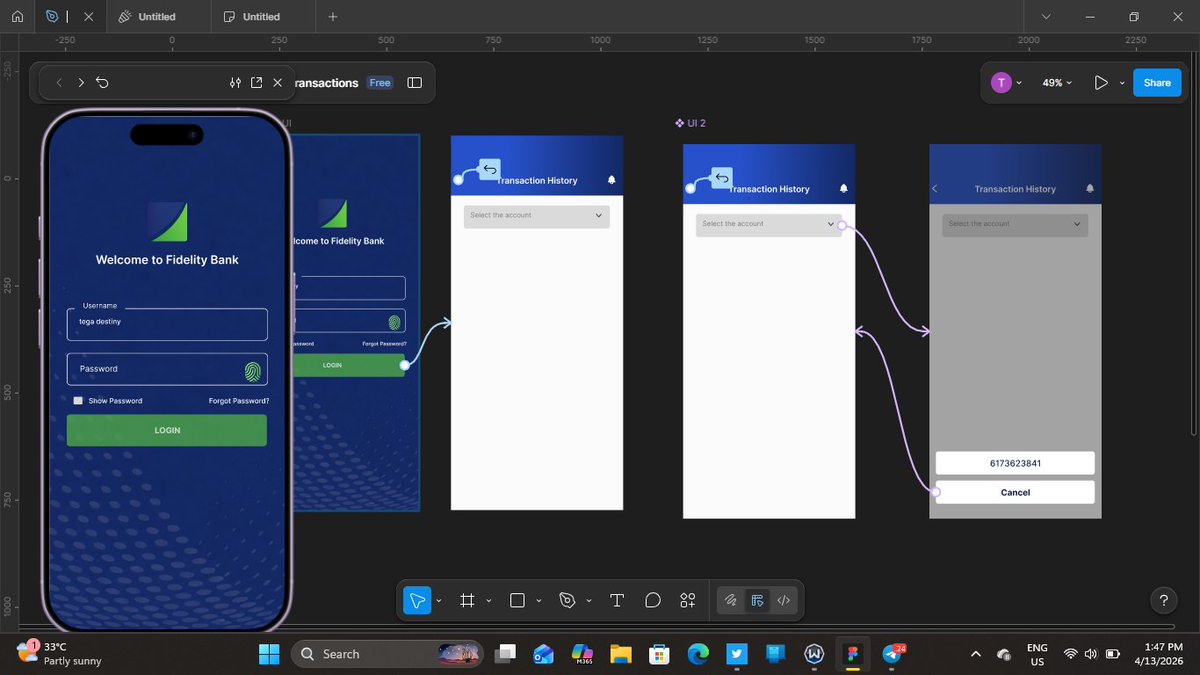
Task: Go back in the prototype preview
Action: coord(59,83)
